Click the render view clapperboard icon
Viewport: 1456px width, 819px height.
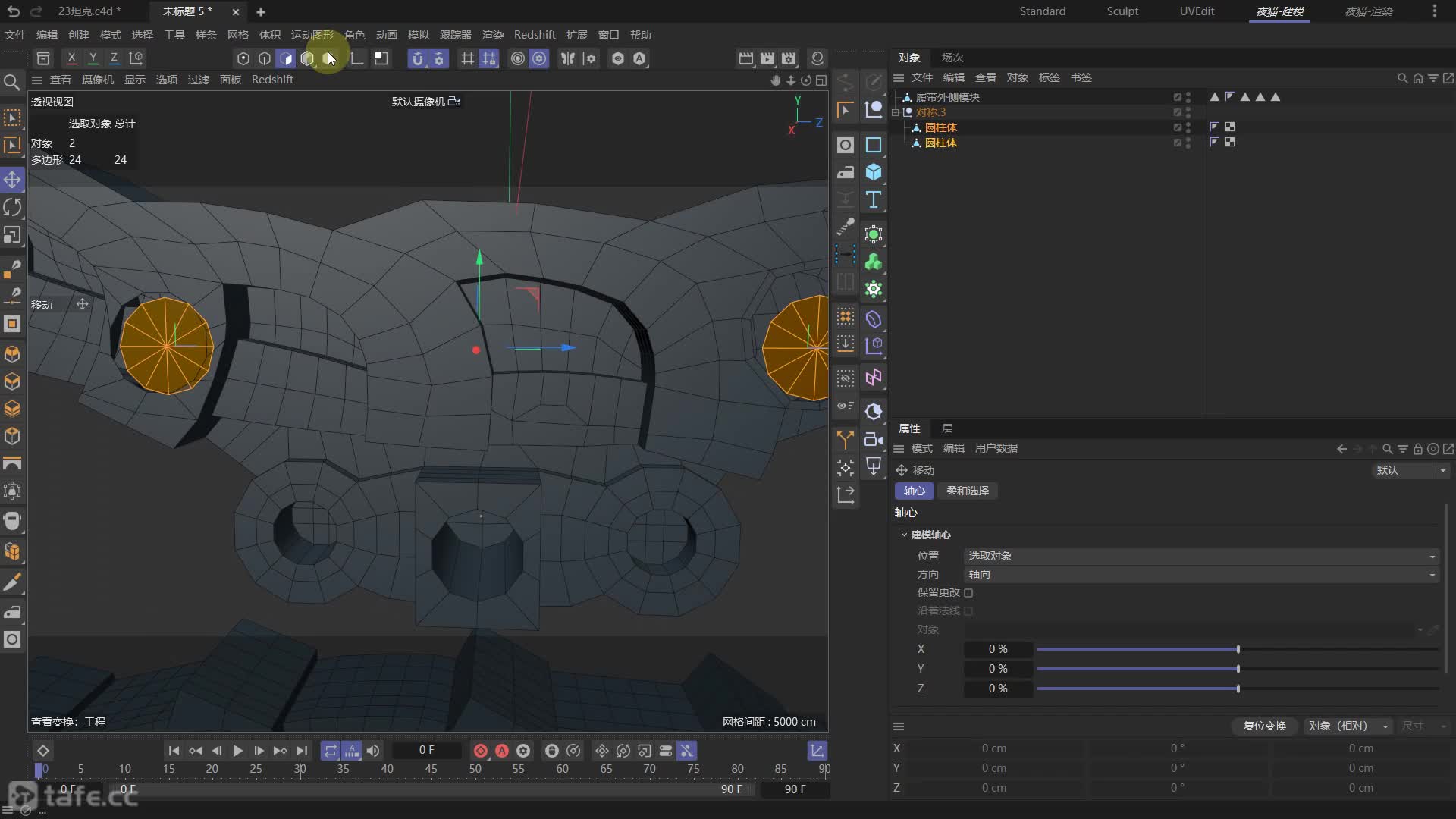coord(746,58)
